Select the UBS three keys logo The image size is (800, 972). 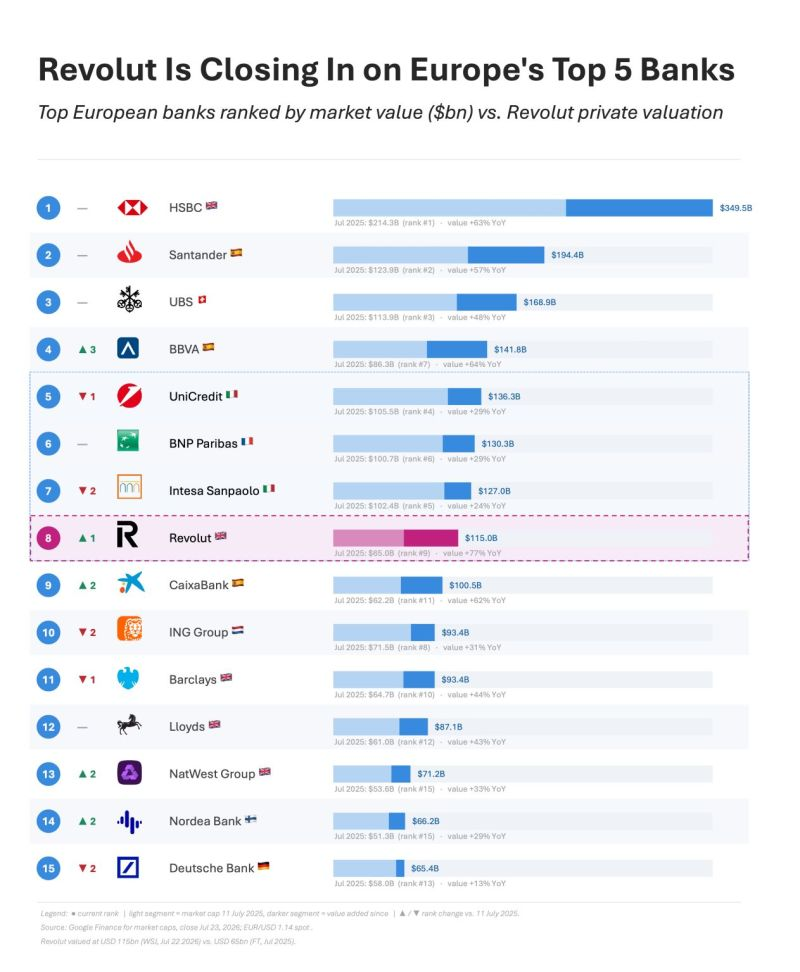tap(130, 299)
